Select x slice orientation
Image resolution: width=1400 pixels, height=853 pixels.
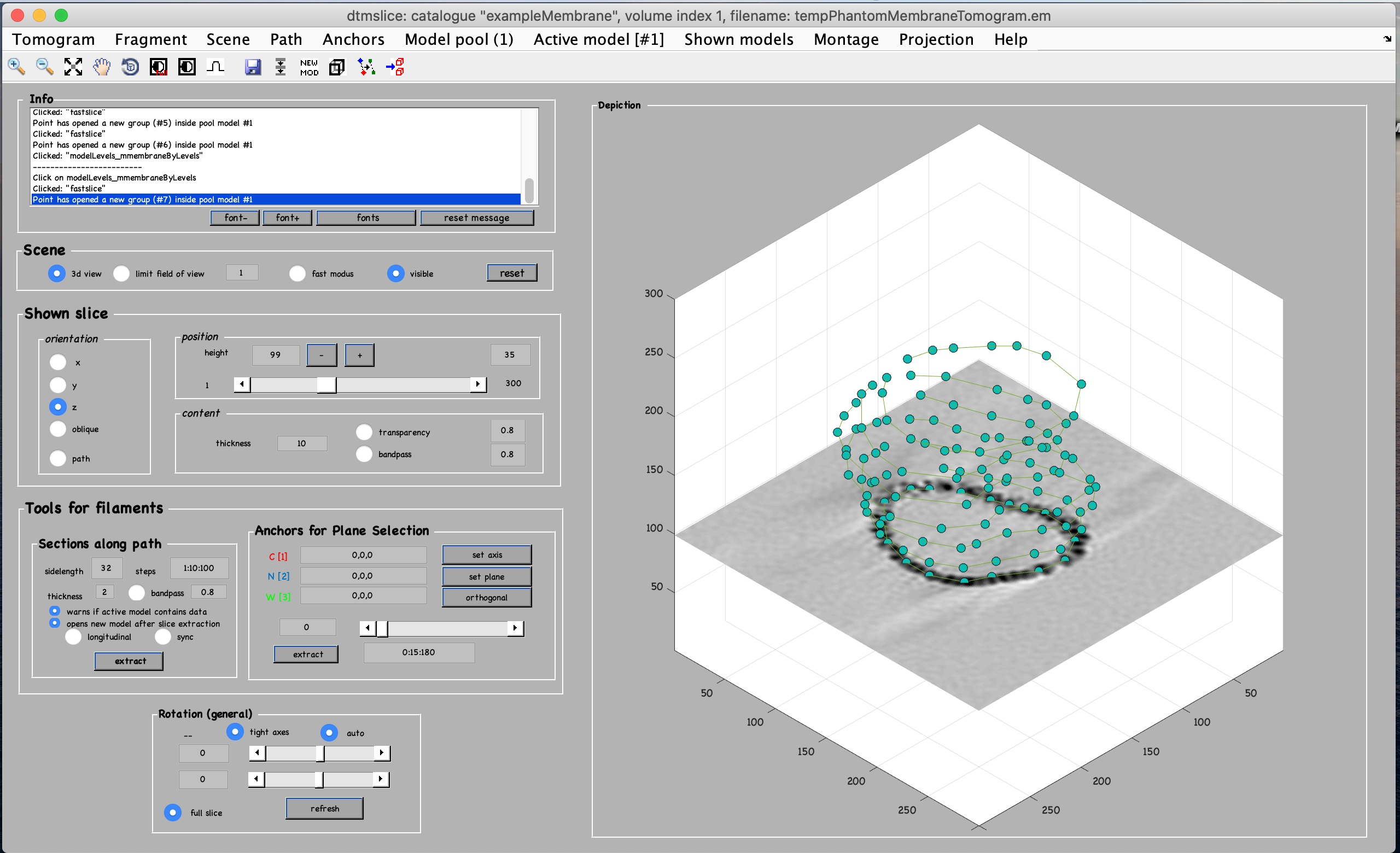coord(58,362)
